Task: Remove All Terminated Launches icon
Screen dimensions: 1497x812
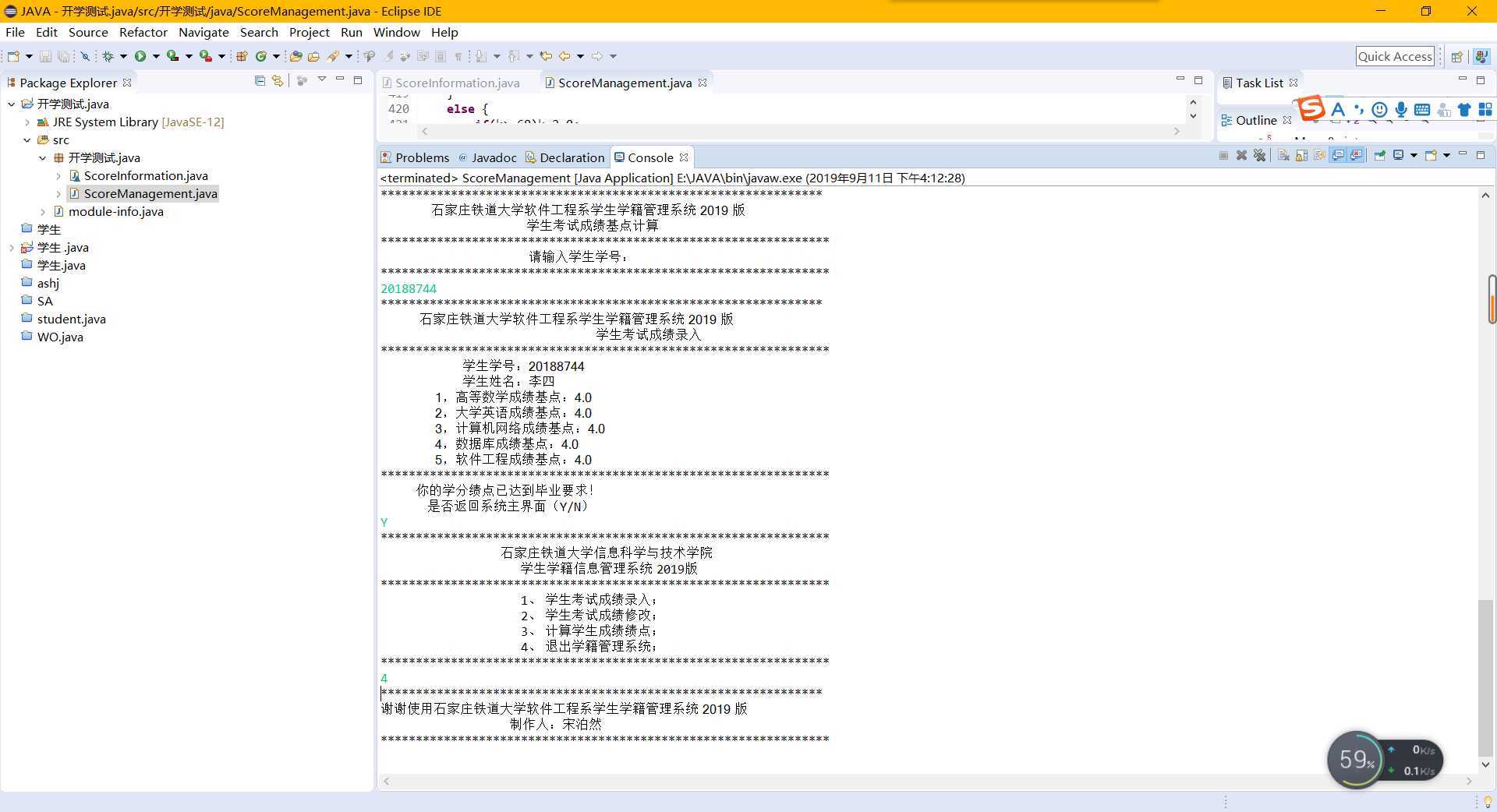Action: click(x=1259, y=155)
